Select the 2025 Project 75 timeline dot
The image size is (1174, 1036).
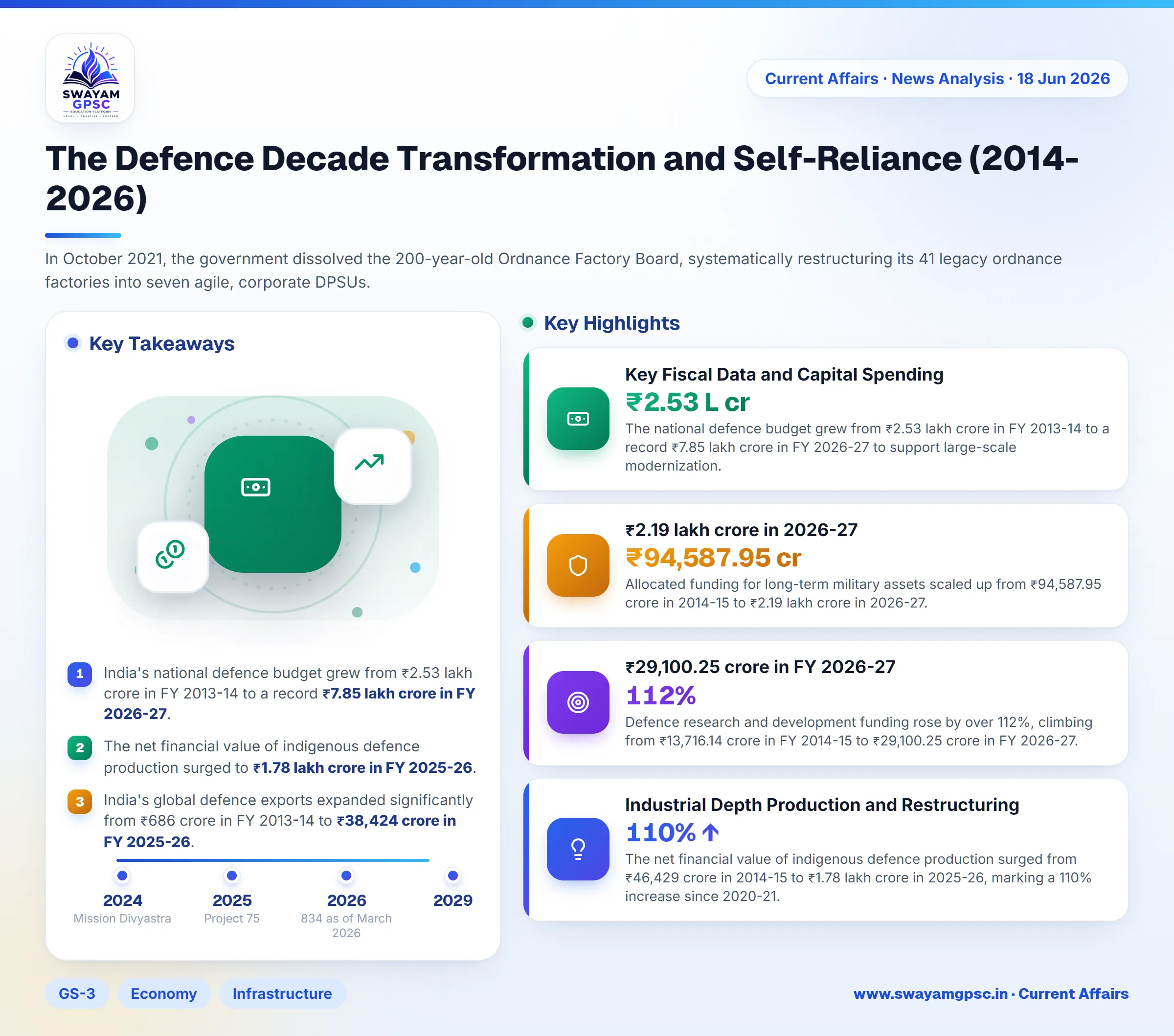tap(232, 876)
